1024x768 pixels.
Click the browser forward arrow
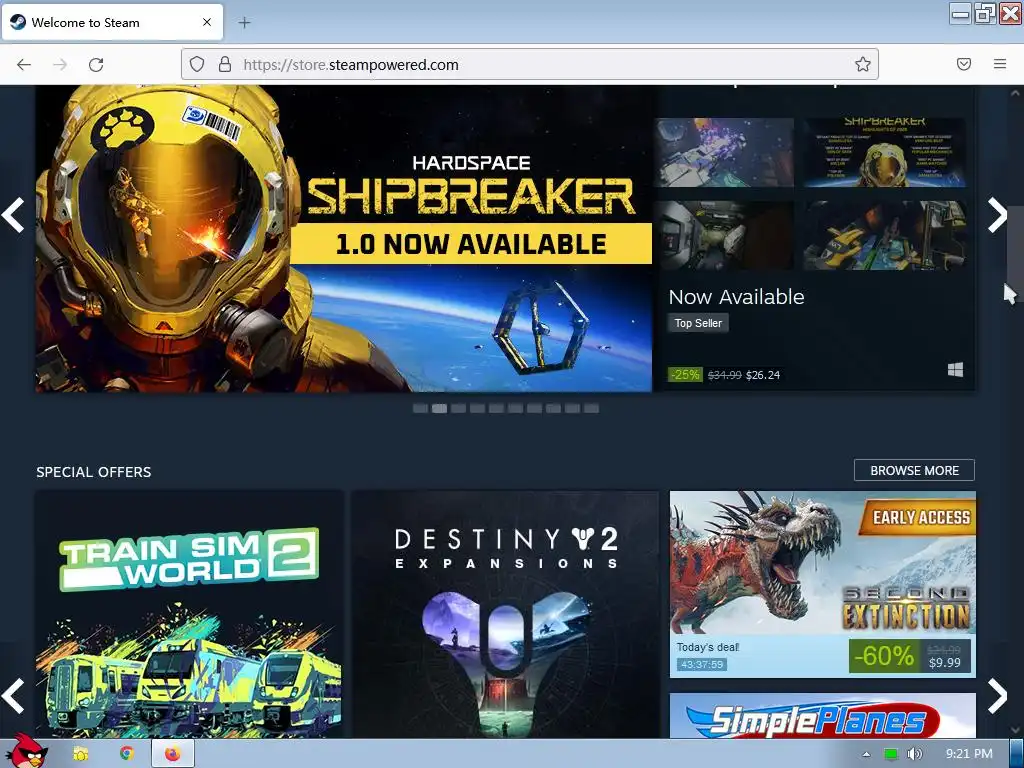[60, 65]
